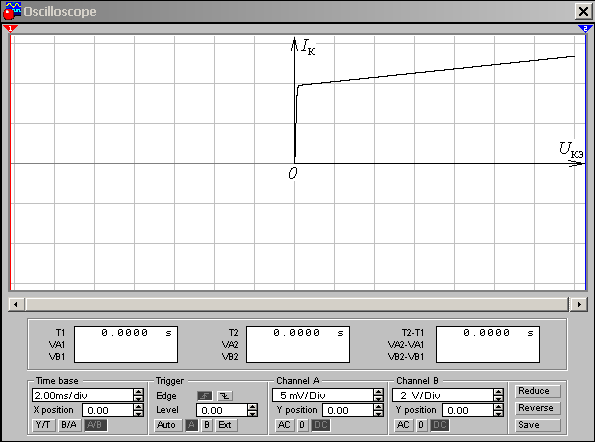Set Channel A coupling to AC
The height and width of the screenshot is (443, 595).
click(x=284, y=425)
